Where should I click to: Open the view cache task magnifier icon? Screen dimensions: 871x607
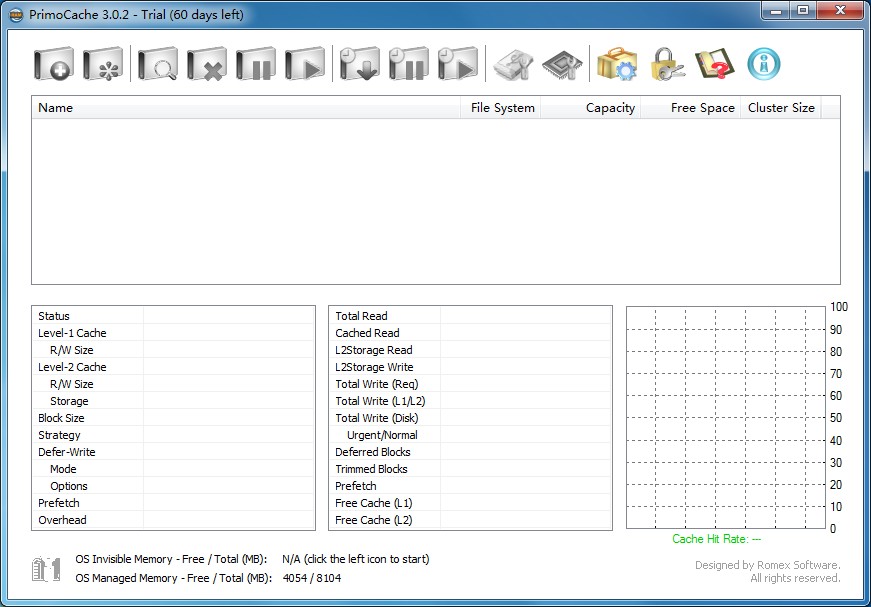157,65
